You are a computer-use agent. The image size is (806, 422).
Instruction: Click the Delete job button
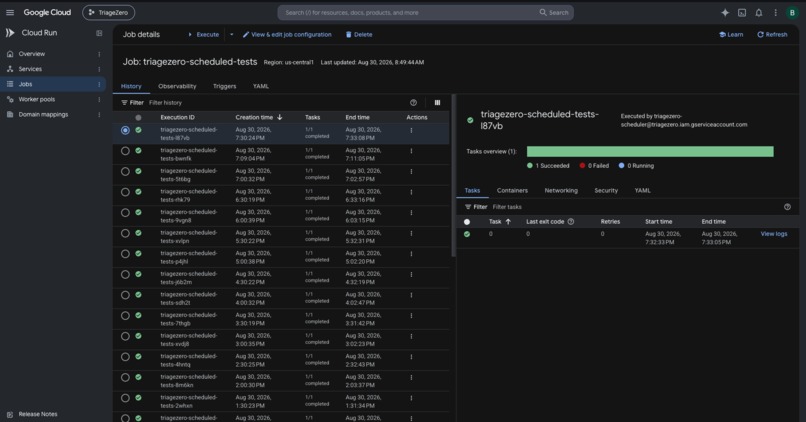pyautogui.click(x=359, y=34)
